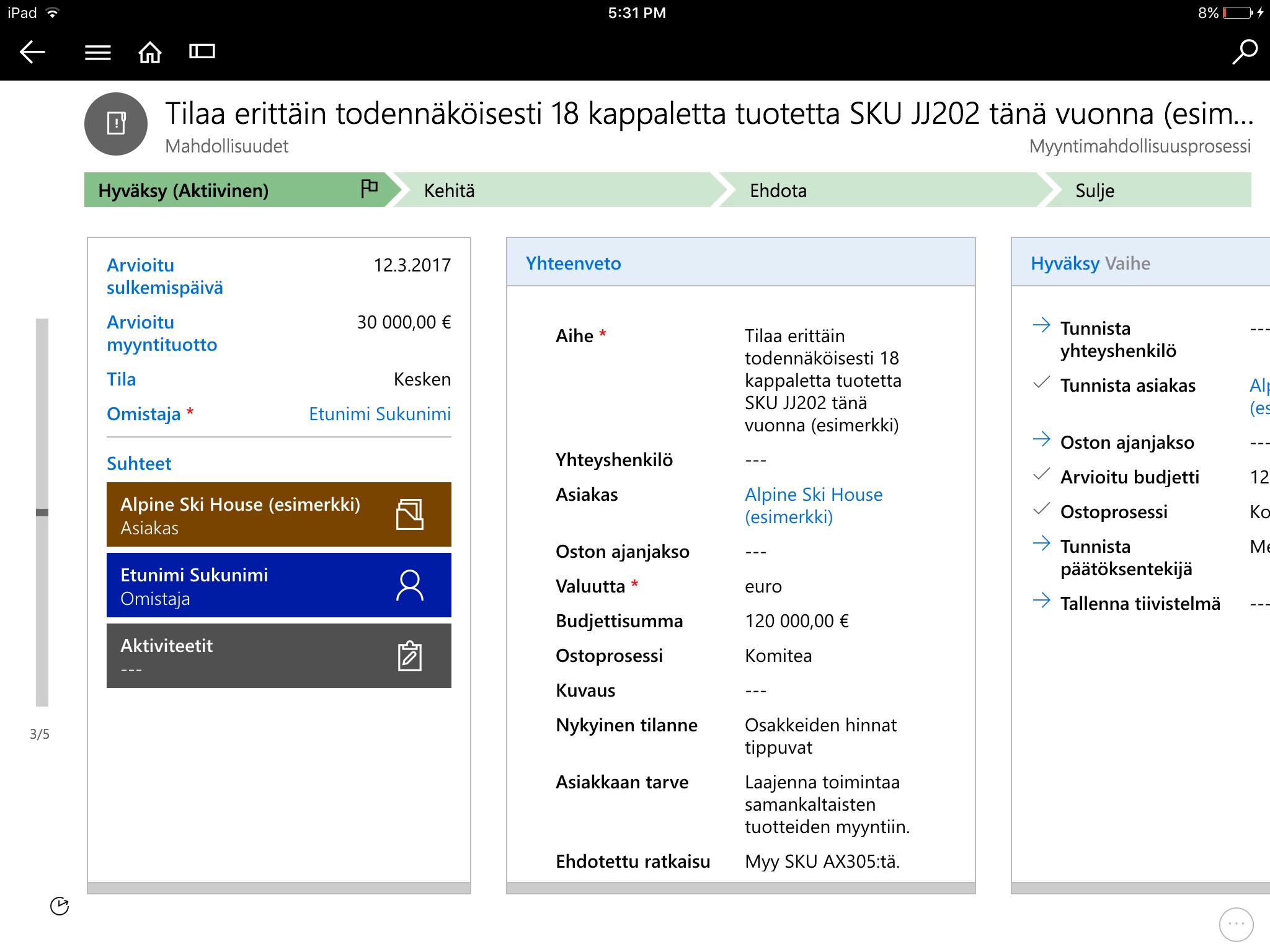The width and height of the screenshot is (1270, 952).
Task: Open the Home dashboard icon
Action: point(149,51)
